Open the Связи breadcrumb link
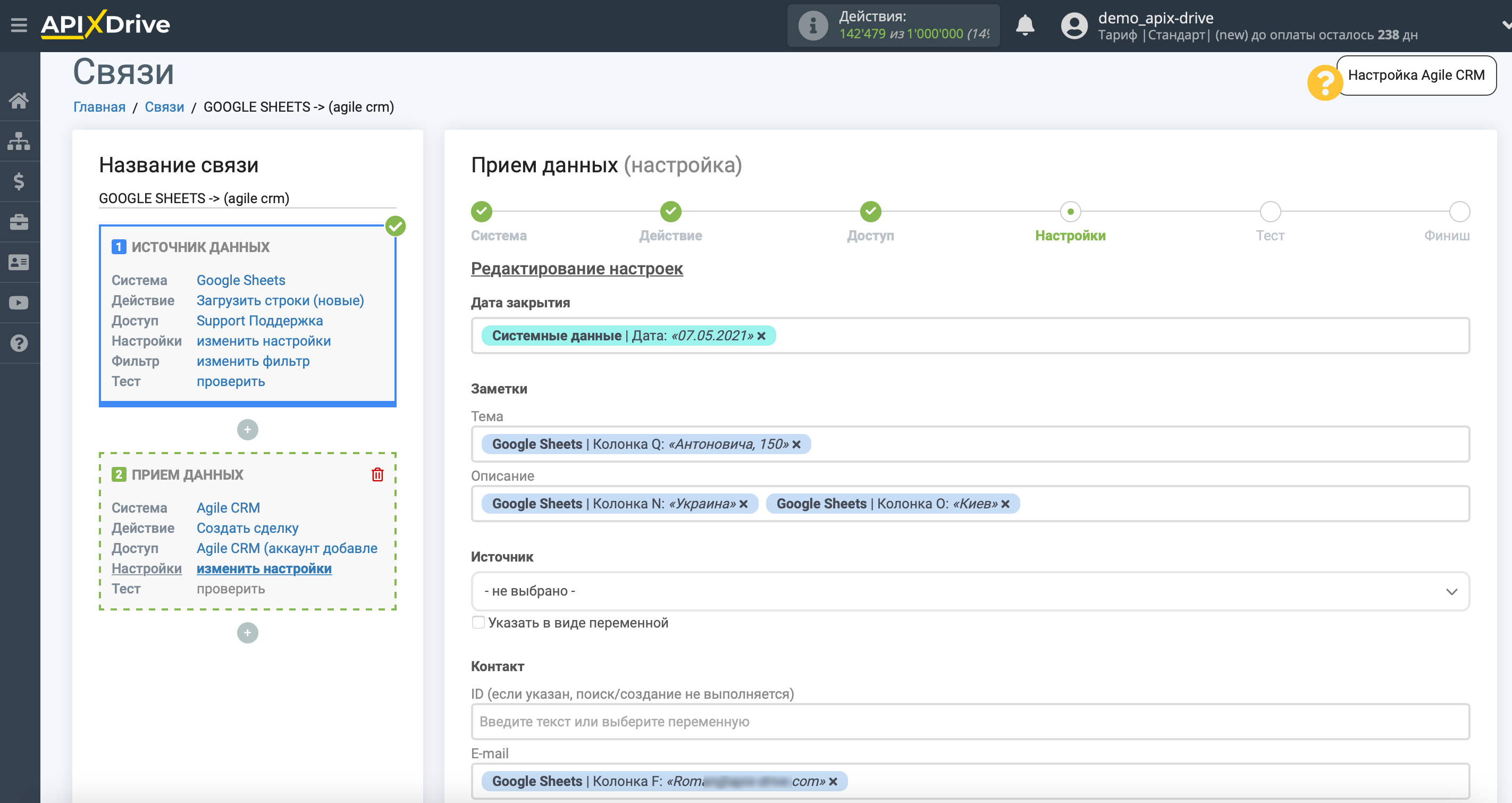Image resolution: width=1512 pixels, height=803 pixels. pos(164,107)
